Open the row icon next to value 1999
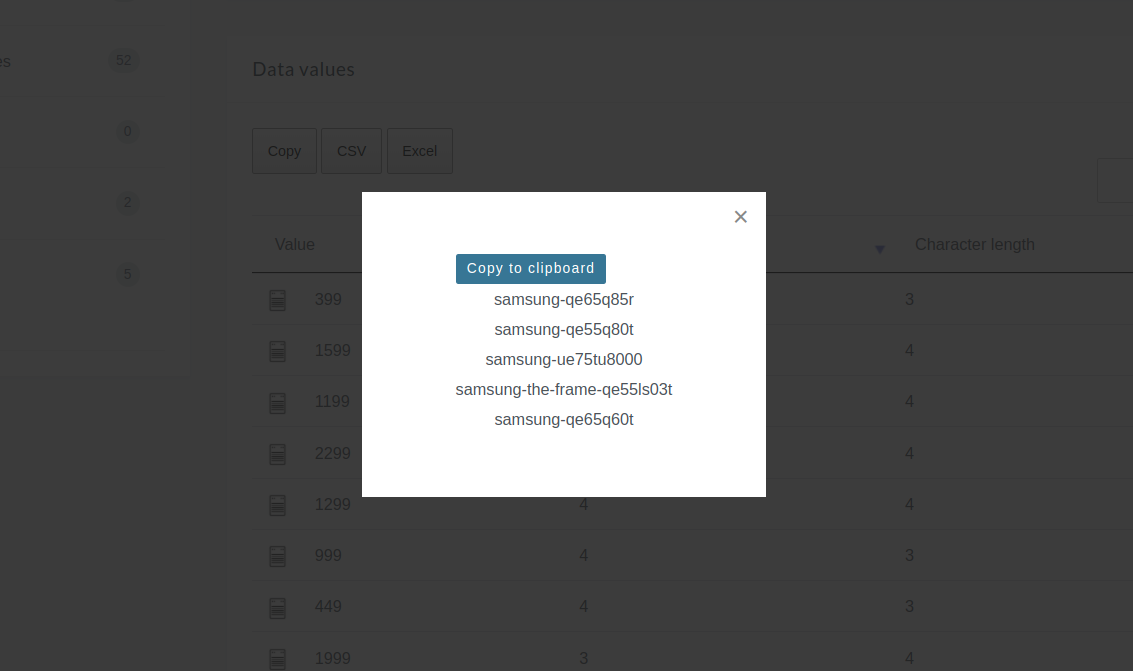 point(277,659)
